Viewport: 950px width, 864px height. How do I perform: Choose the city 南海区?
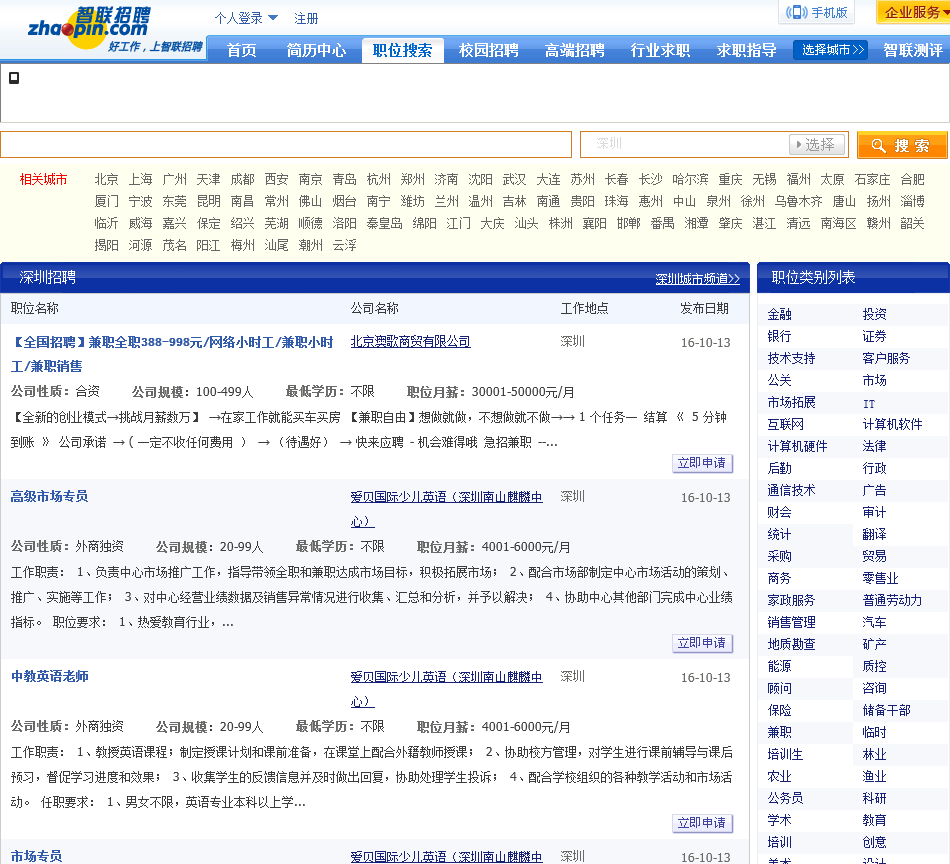point(838,224)
